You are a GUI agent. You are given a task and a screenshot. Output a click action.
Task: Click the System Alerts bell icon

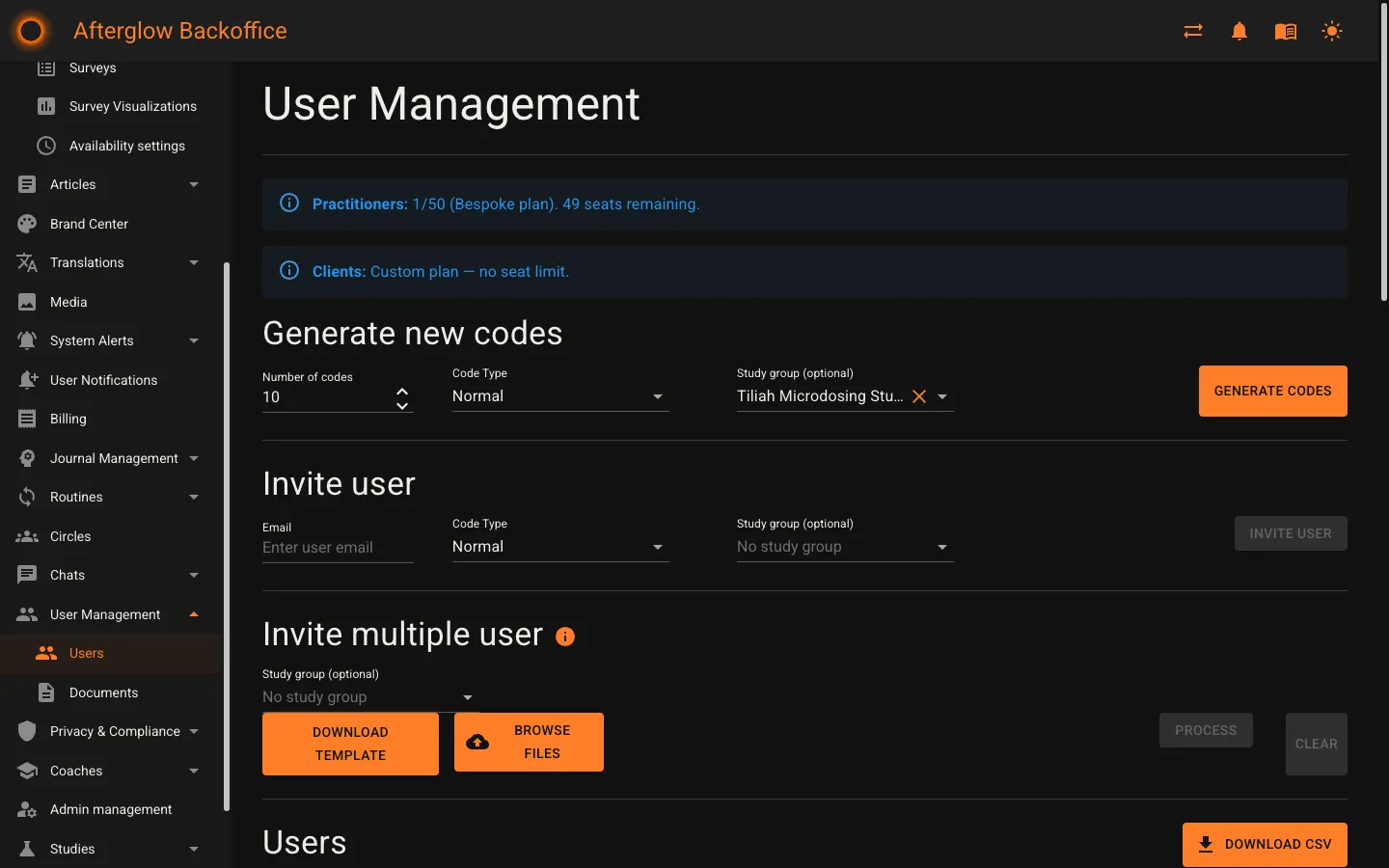pos(27,340)
